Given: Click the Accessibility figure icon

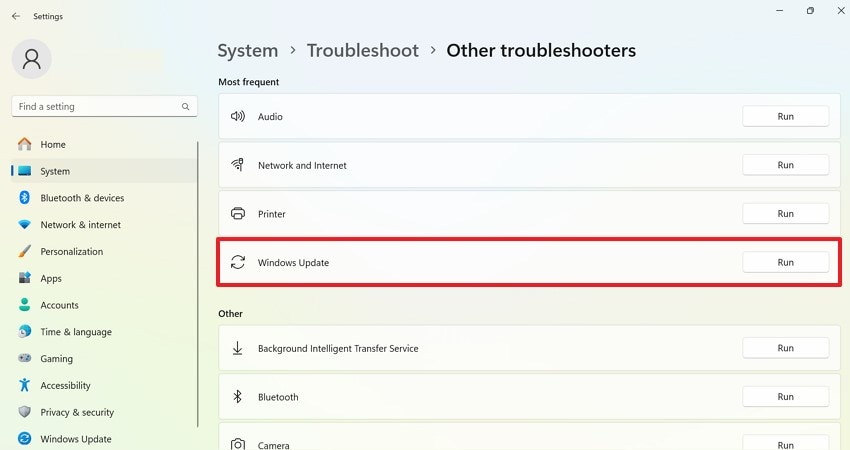Looking at the screenshot, I should (x=24, y=385).
